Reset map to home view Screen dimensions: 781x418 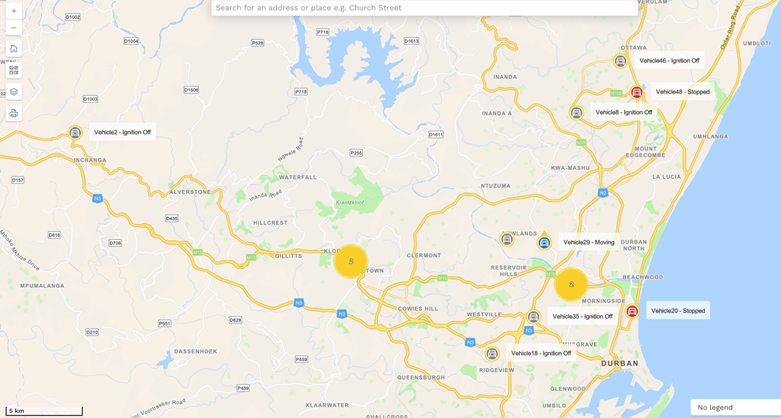(x=14, y=49)
